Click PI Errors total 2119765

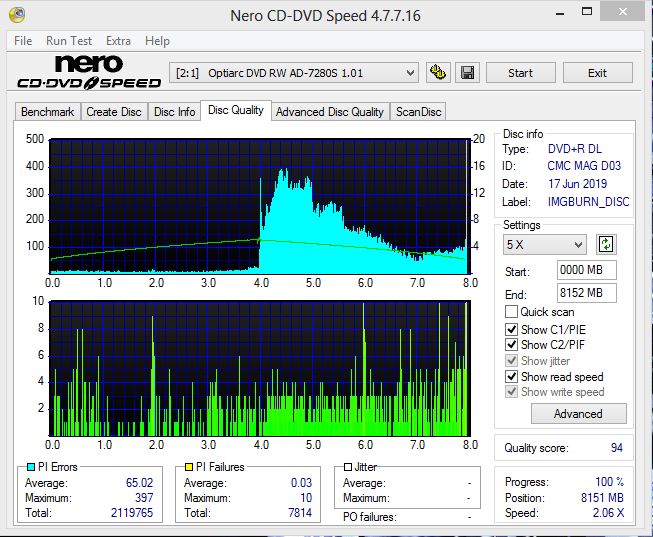132,513
